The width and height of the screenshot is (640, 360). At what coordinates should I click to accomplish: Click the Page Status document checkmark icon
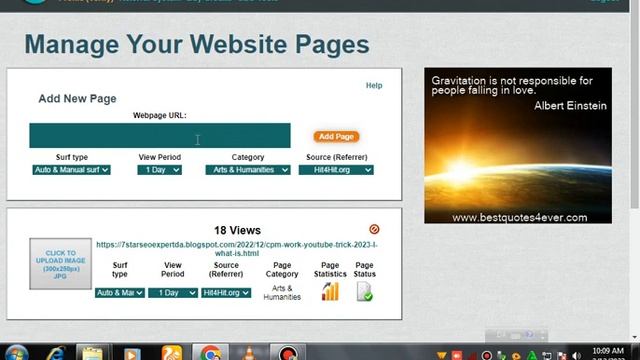pos(364,292)
